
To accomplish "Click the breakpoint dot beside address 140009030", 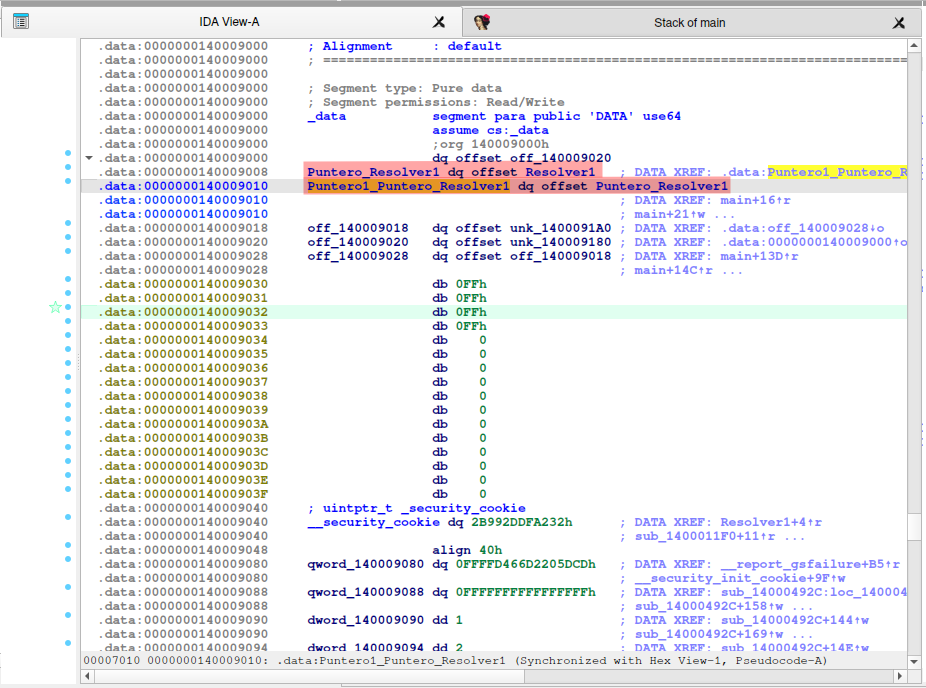I will pyautogui.click(x=68, y=280).
